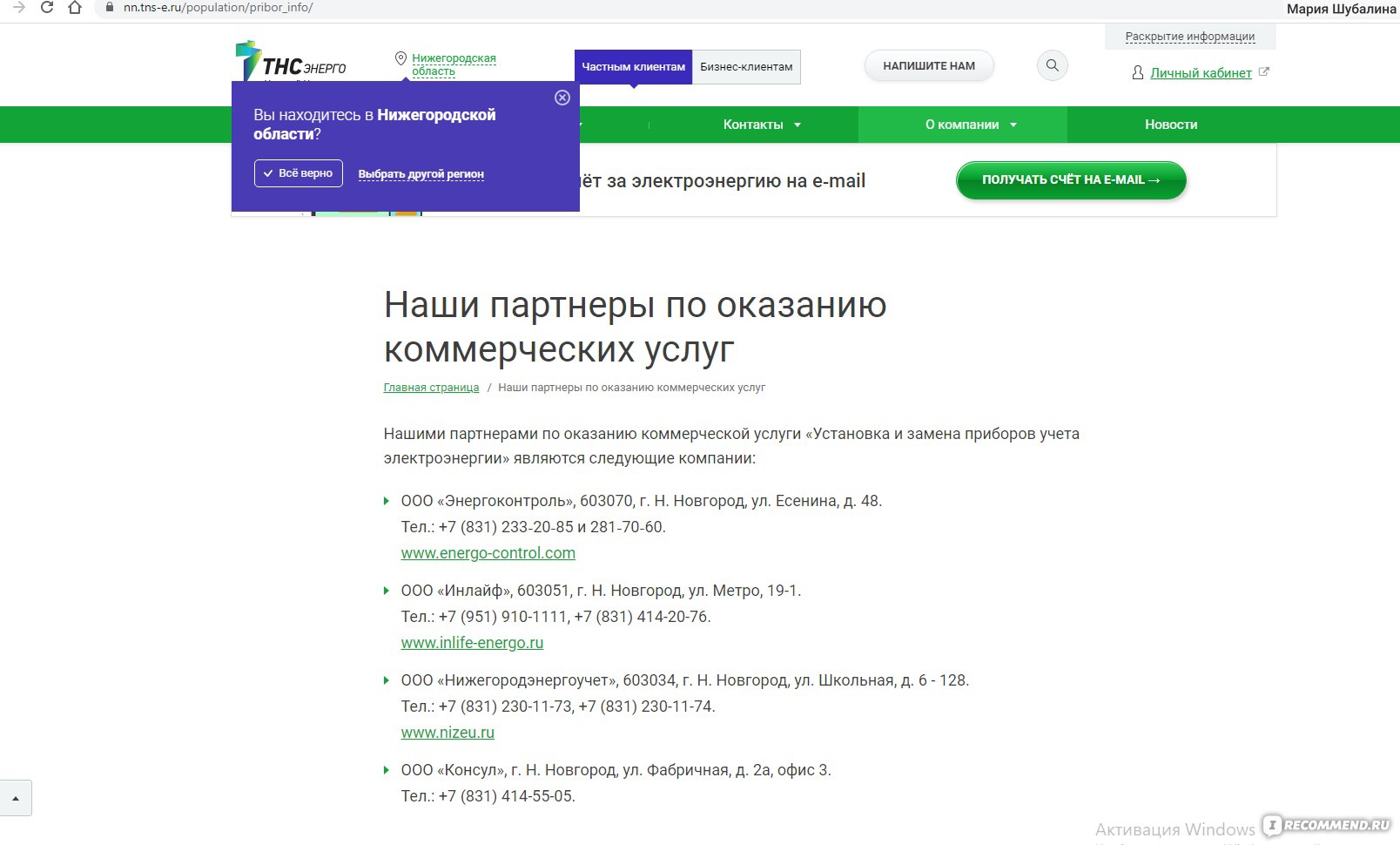The width and height of the screenshot is (1400, 845).
Task: Close the region confirmation popup
Action: click(x=562, y=98)
